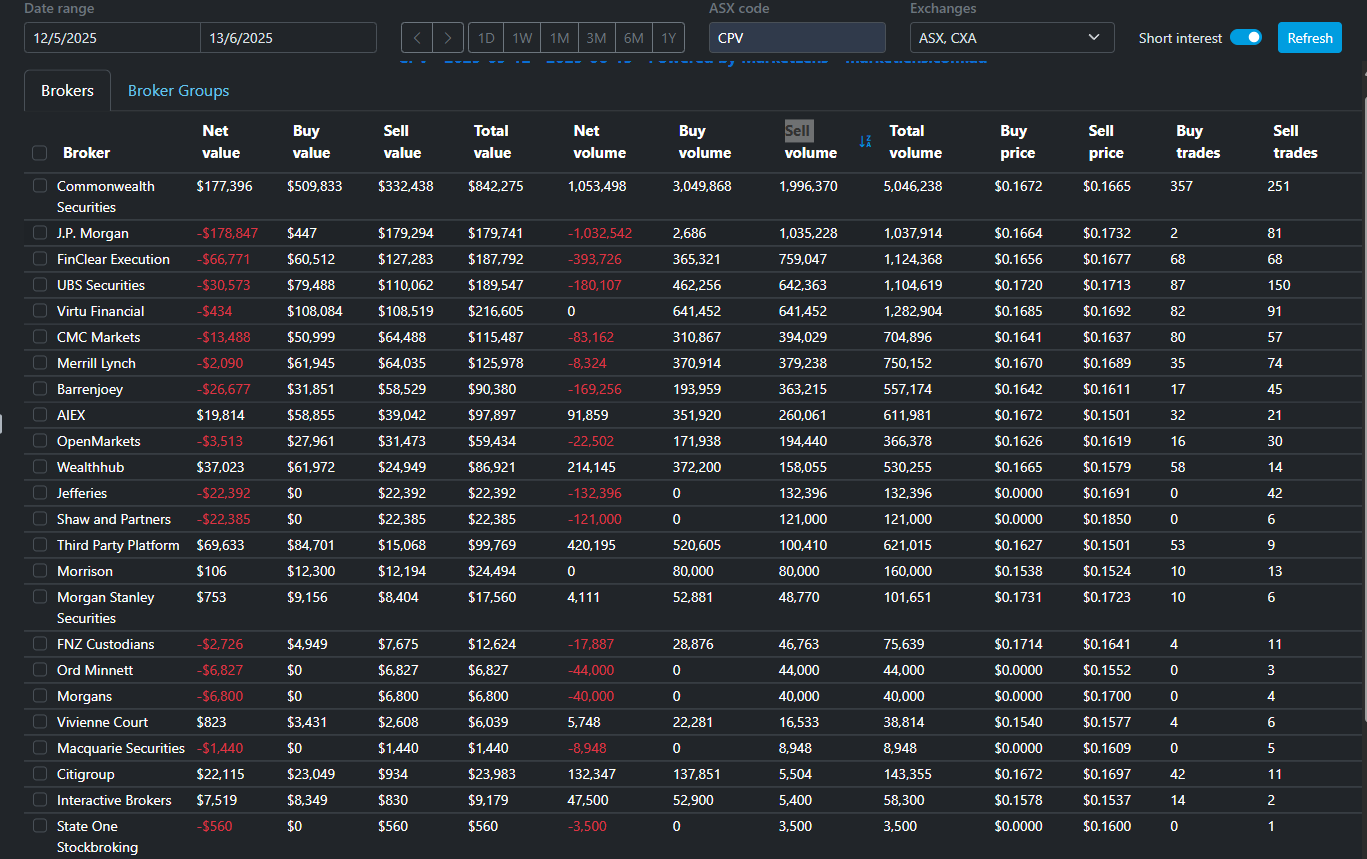
Task: Sort by Net volume column header
Action: (x=599, y=142)
